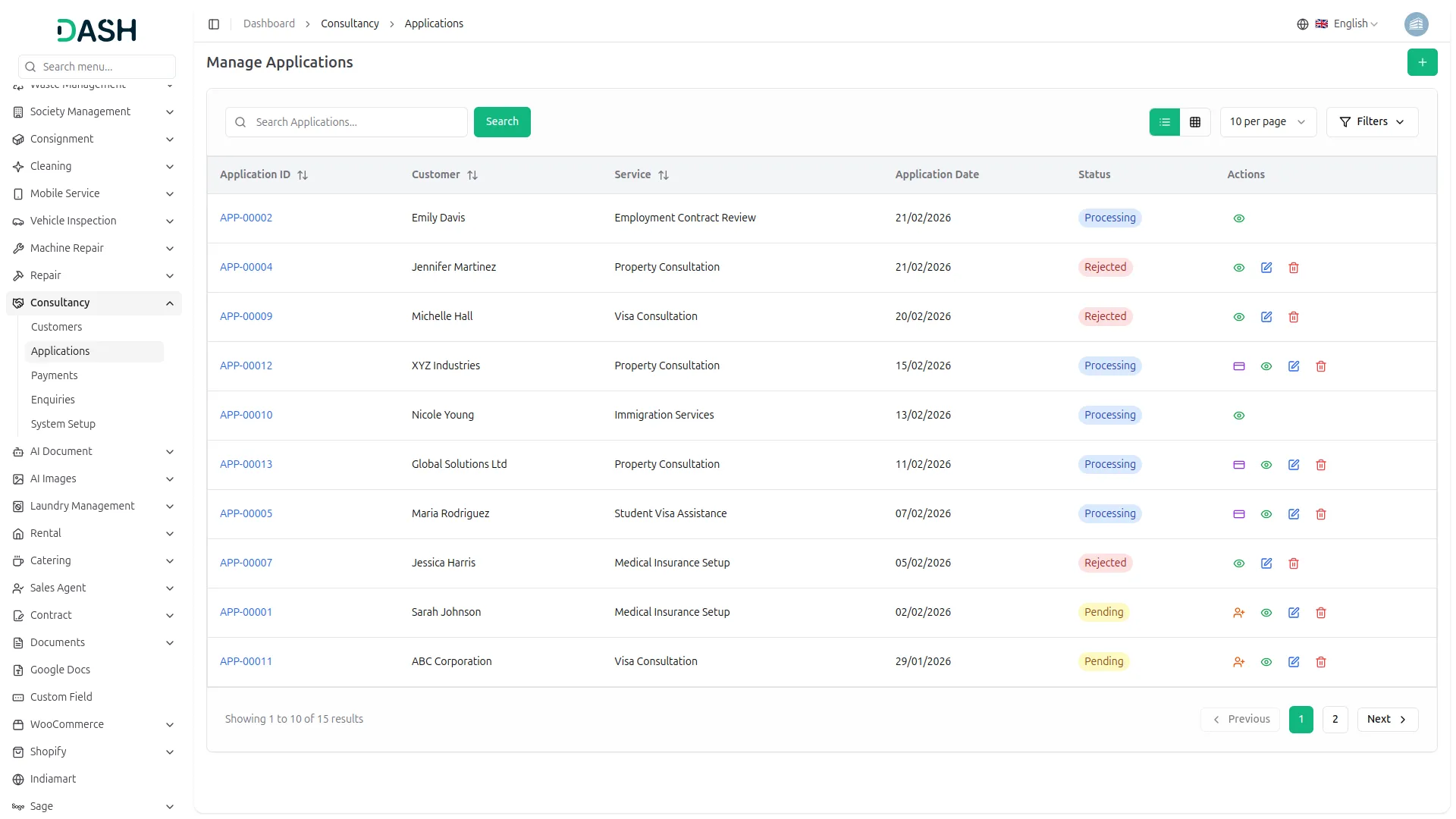Open the 10 per page dropdown
Viewport: 1456px width, 819px height.
(x=1267, y=122)
